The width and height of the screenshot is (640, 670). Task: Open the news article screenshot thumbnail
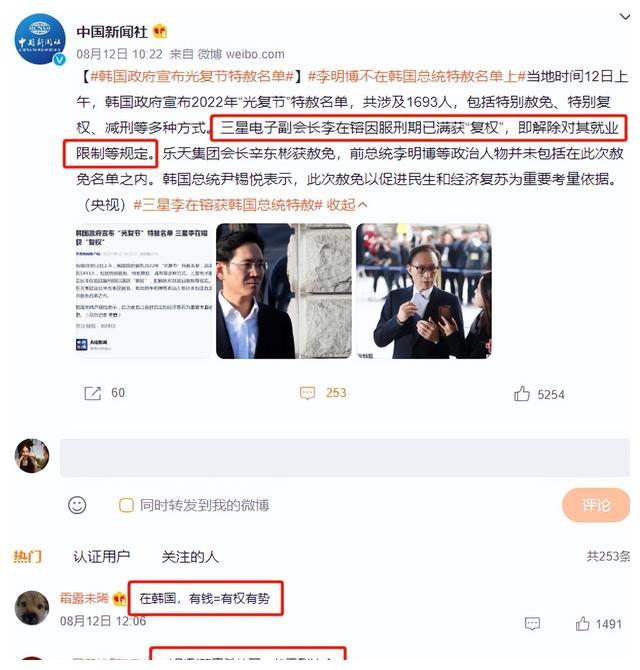click(144, 291)
